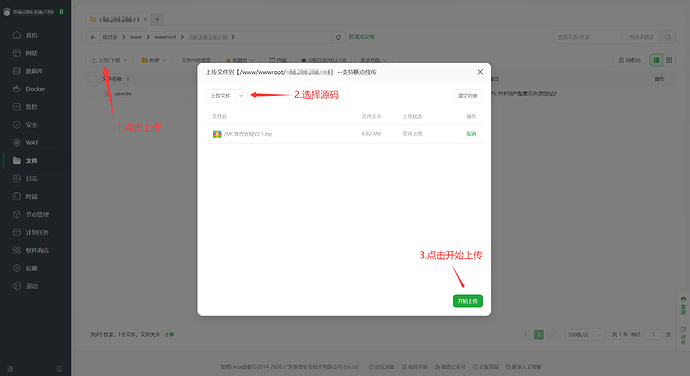Viewport: 690px width, 376px height.
Task: Open the WAF sidebar section
Action: click(32, 143)
